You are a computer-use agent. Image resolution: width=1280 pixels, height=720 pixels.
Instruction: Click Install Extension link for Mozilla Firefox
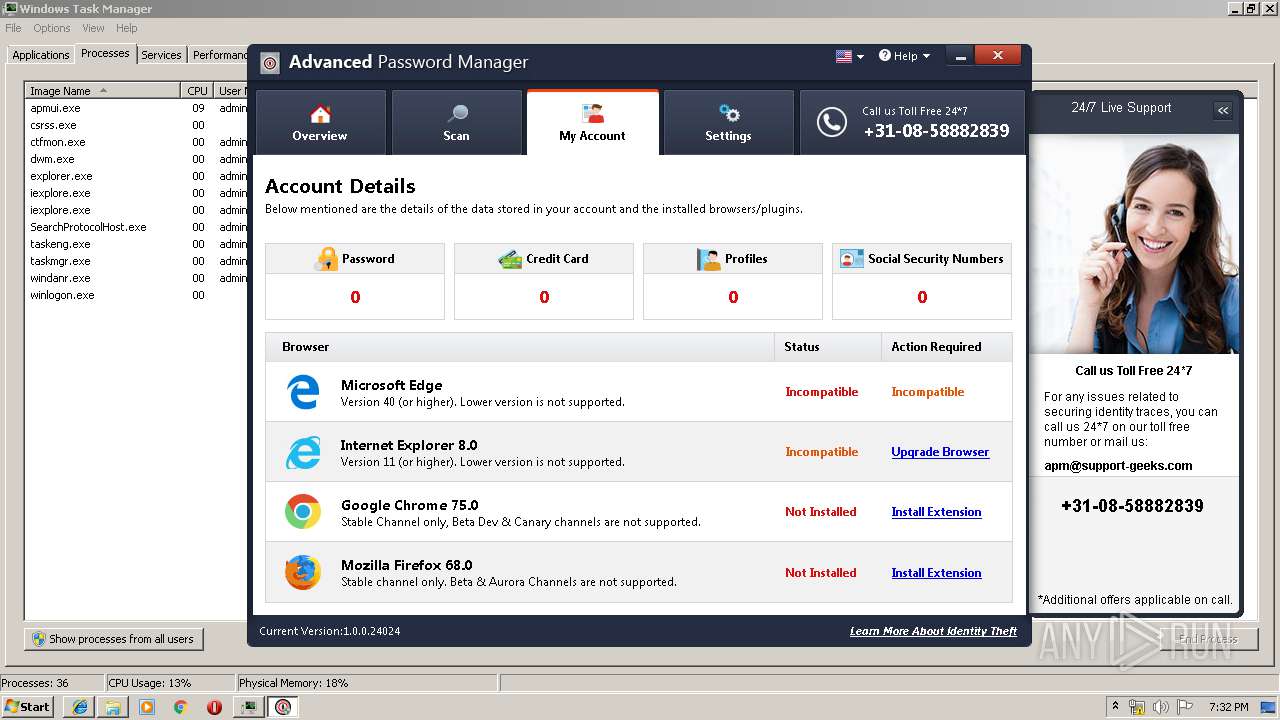(x=936, y=573)
